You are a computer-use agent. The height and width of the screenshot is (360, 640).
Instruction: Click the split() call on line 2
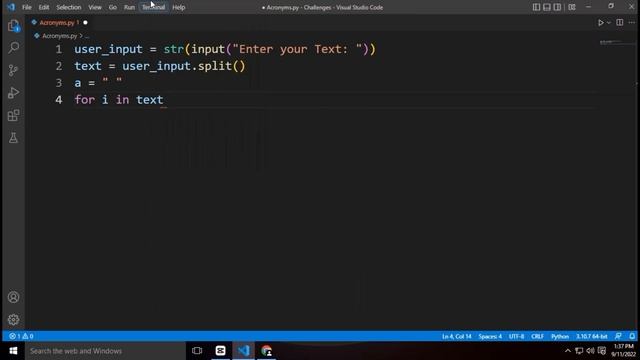click(221, 66)
